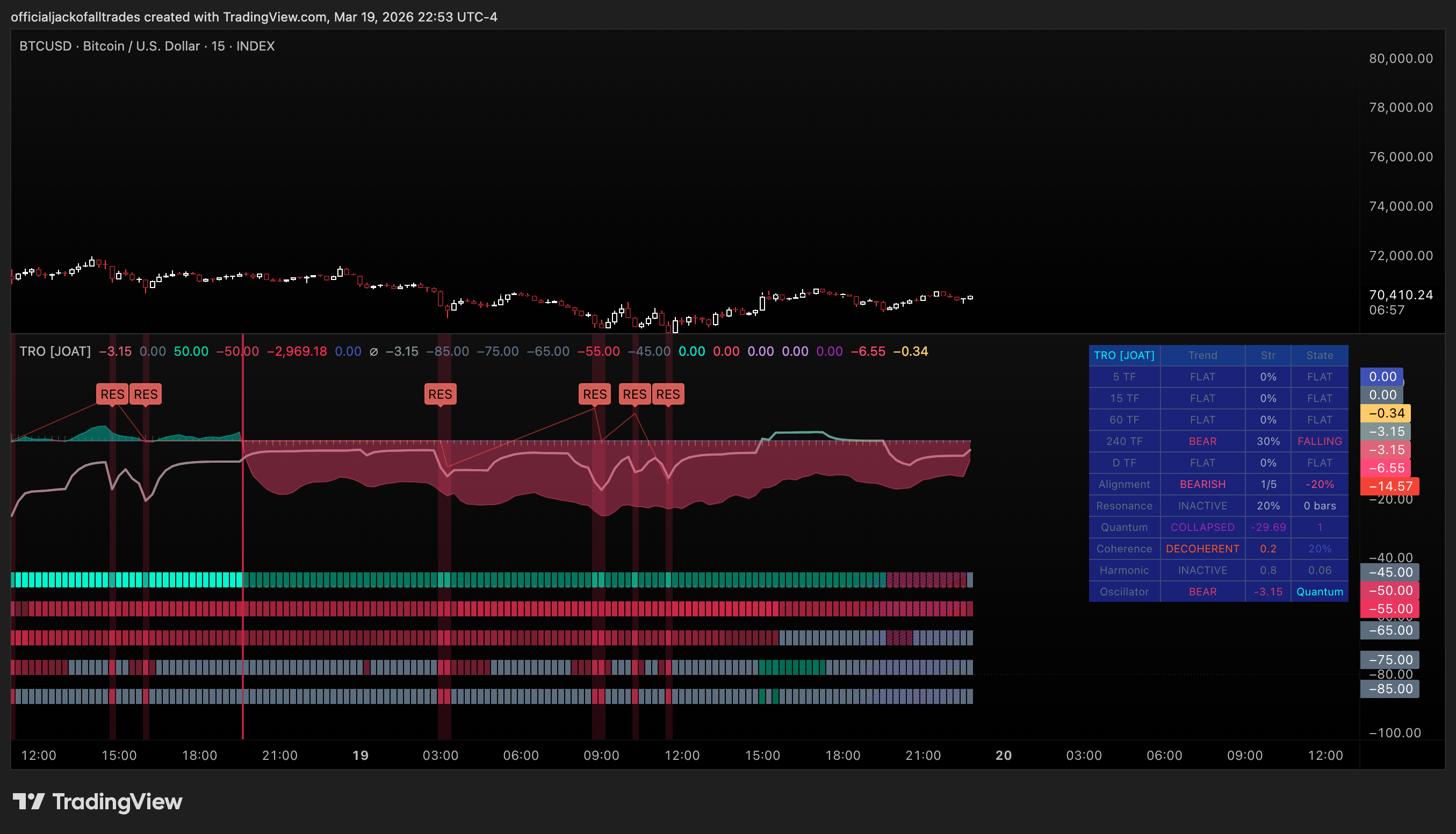Click the -20% alignment state value
The image size is (1456, 834).
pos(1319,484)
